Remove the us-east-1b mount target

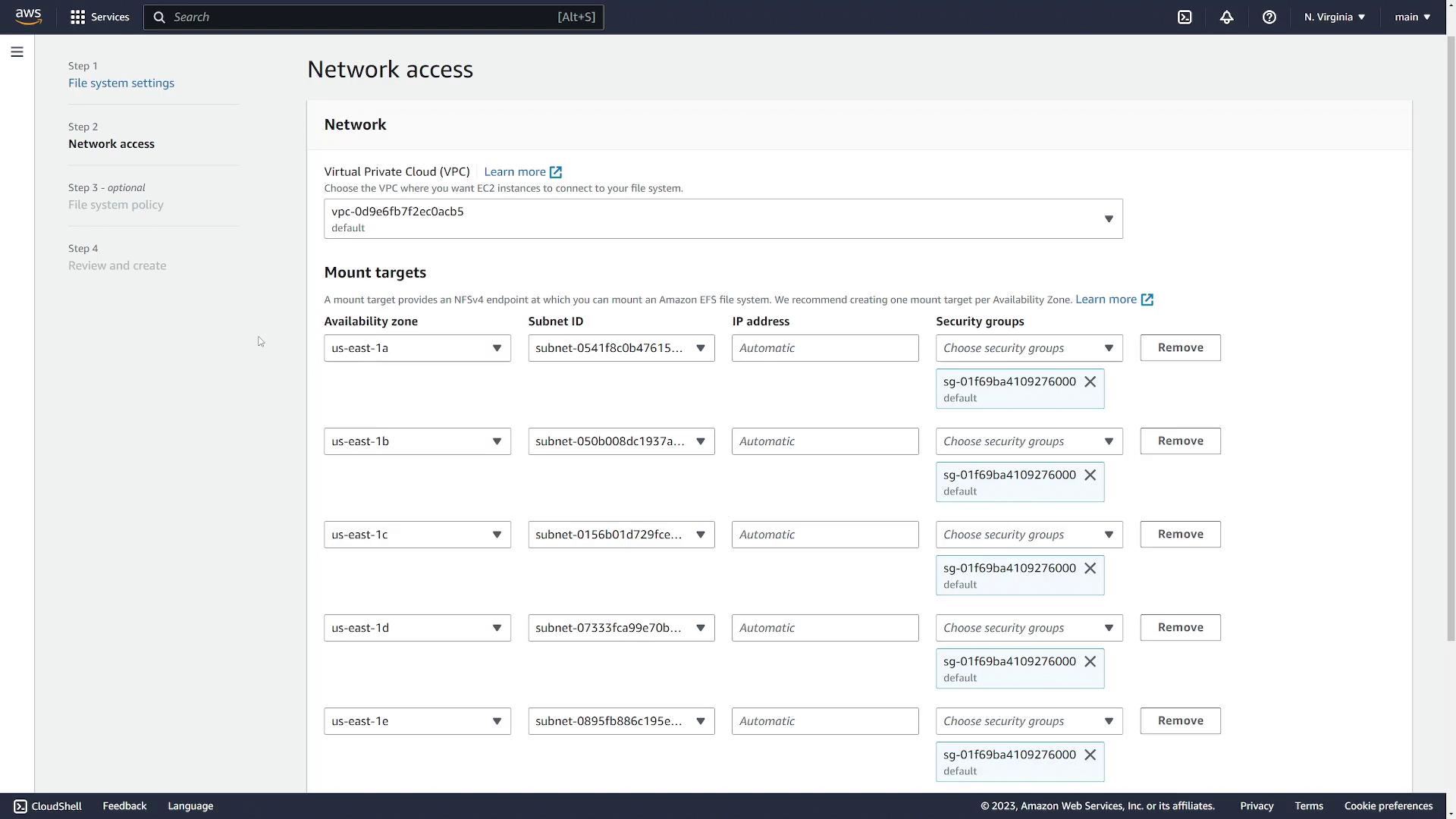pos(1180,441)
